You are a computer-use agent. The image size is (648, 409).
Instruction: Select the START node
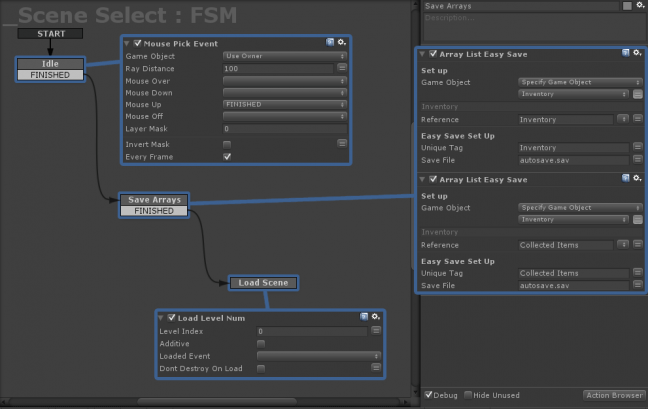point(50,33)
